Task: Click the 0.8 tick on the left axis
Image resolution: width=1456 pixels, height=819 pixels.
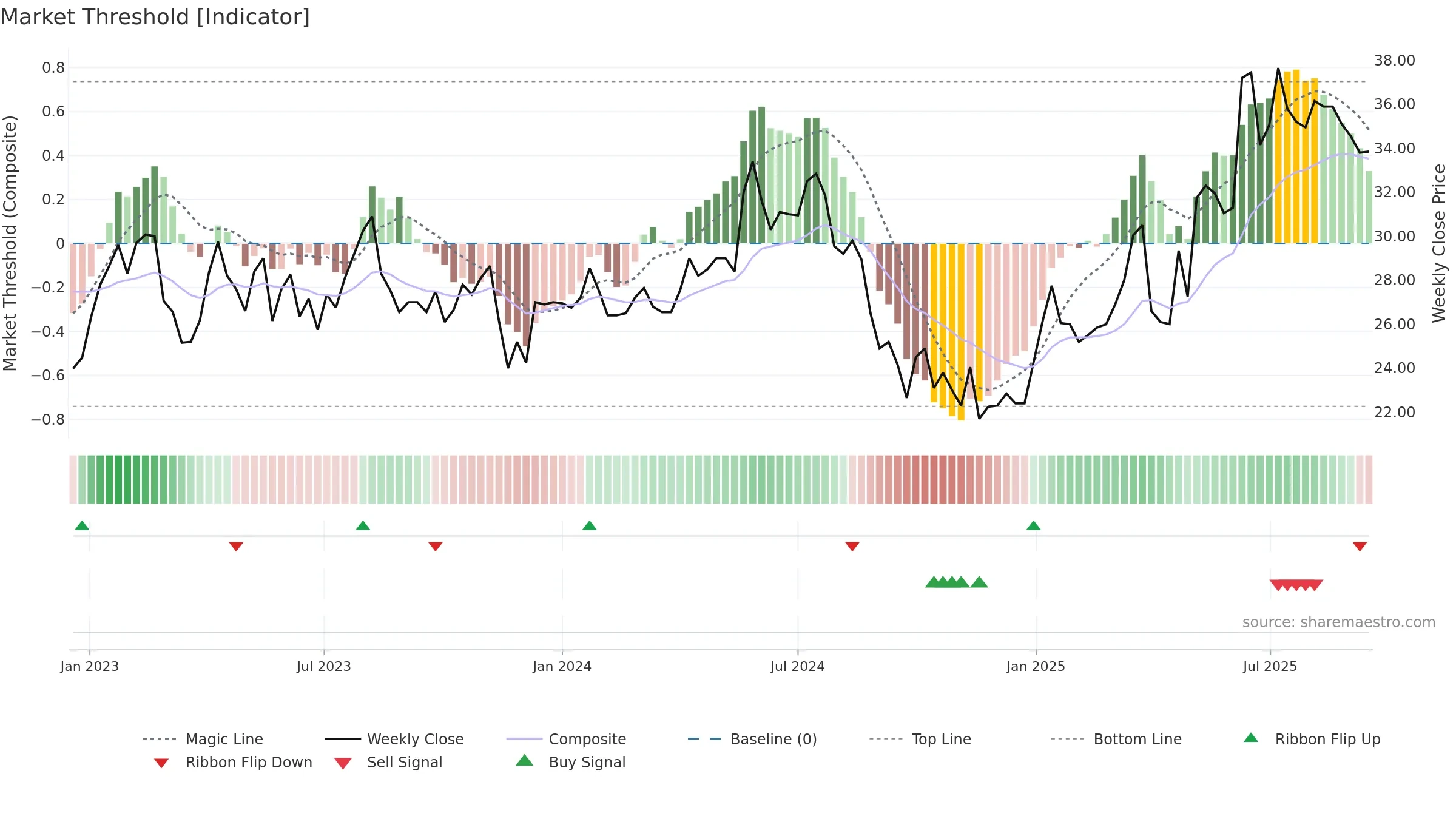Action: click(53, 67)
